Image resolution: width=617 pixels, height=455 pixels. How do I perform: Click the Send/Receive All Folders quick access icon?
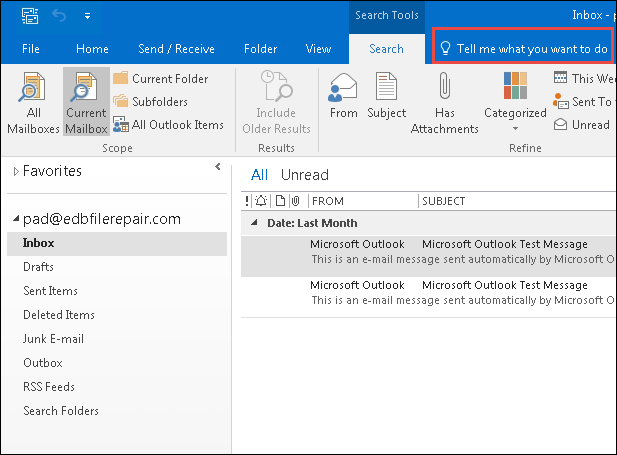(30, 16)
